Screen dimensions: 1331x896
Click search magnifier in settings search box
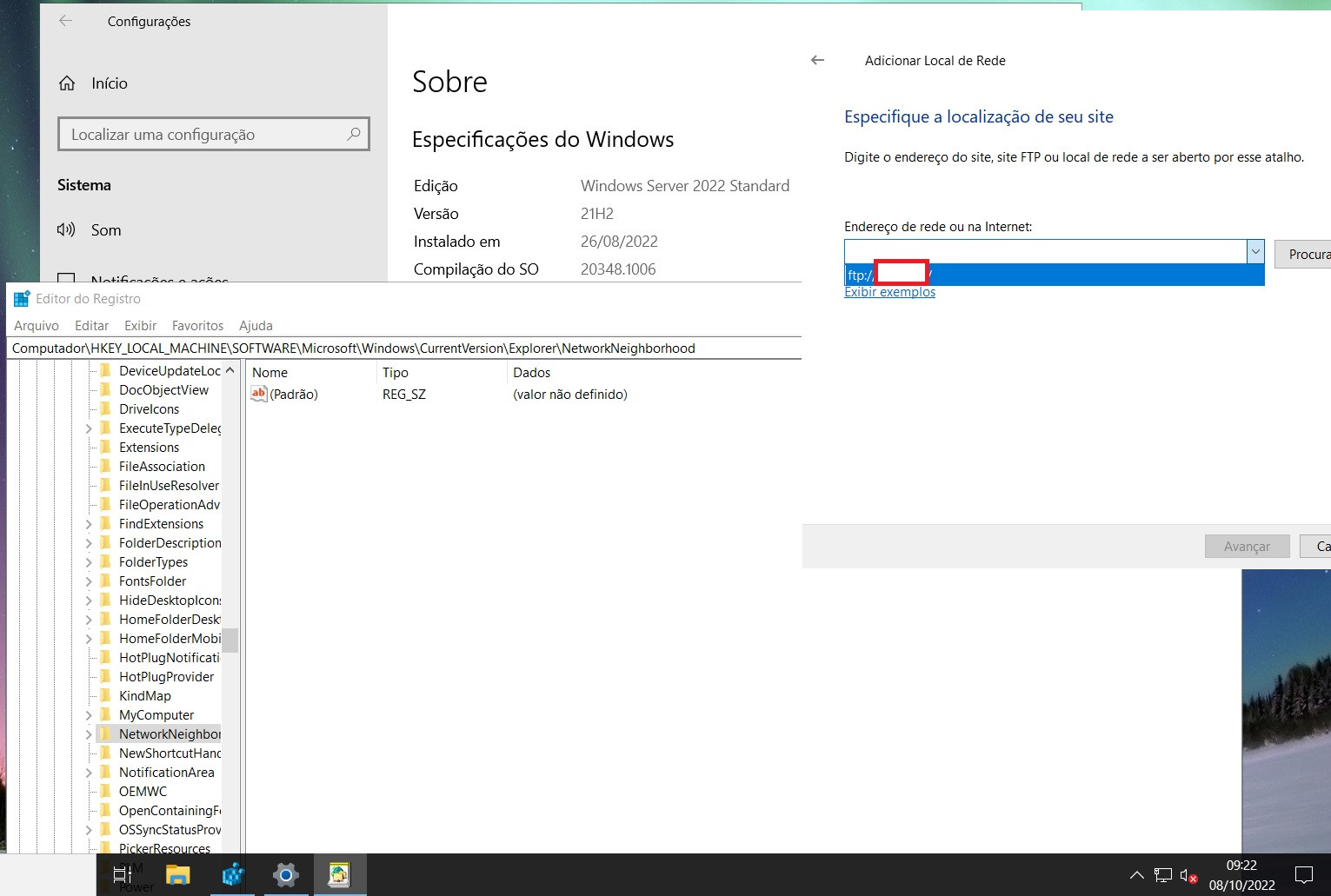click(353, 134)
